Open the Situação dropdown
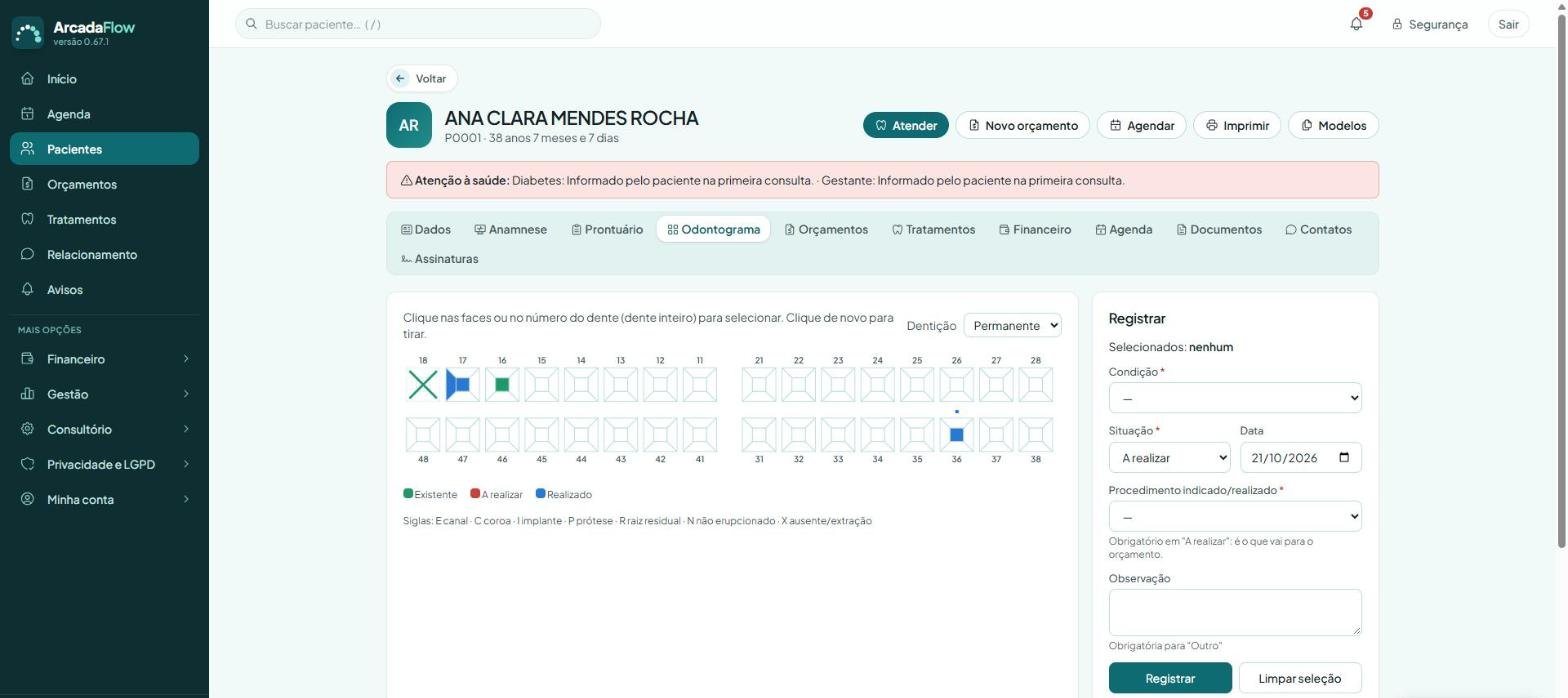This screenshot has width=1568, height=698. (x=1169, y=458)
